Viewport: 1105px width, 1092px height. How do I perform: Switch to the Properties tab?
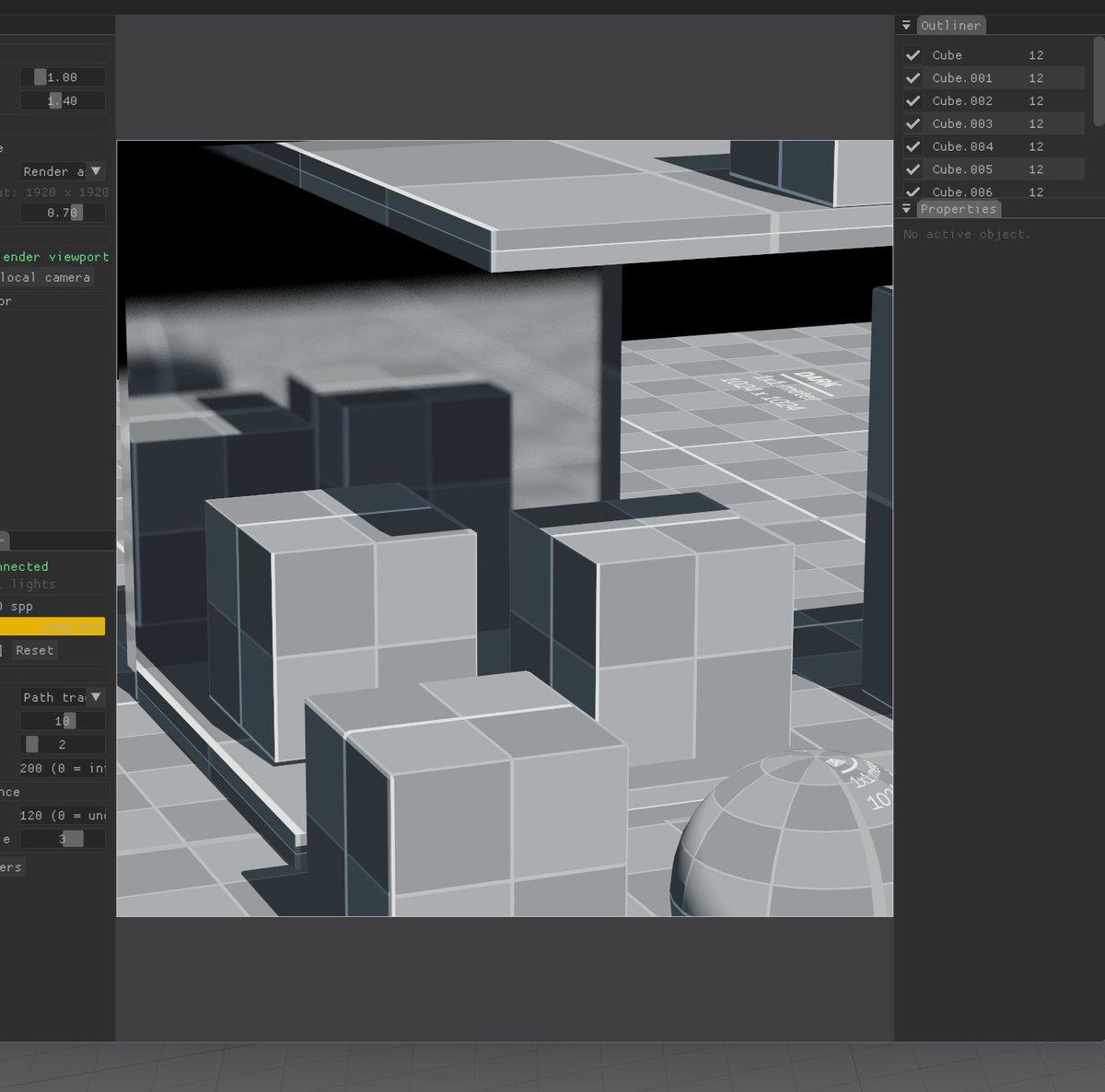click(x=958, y=209)
